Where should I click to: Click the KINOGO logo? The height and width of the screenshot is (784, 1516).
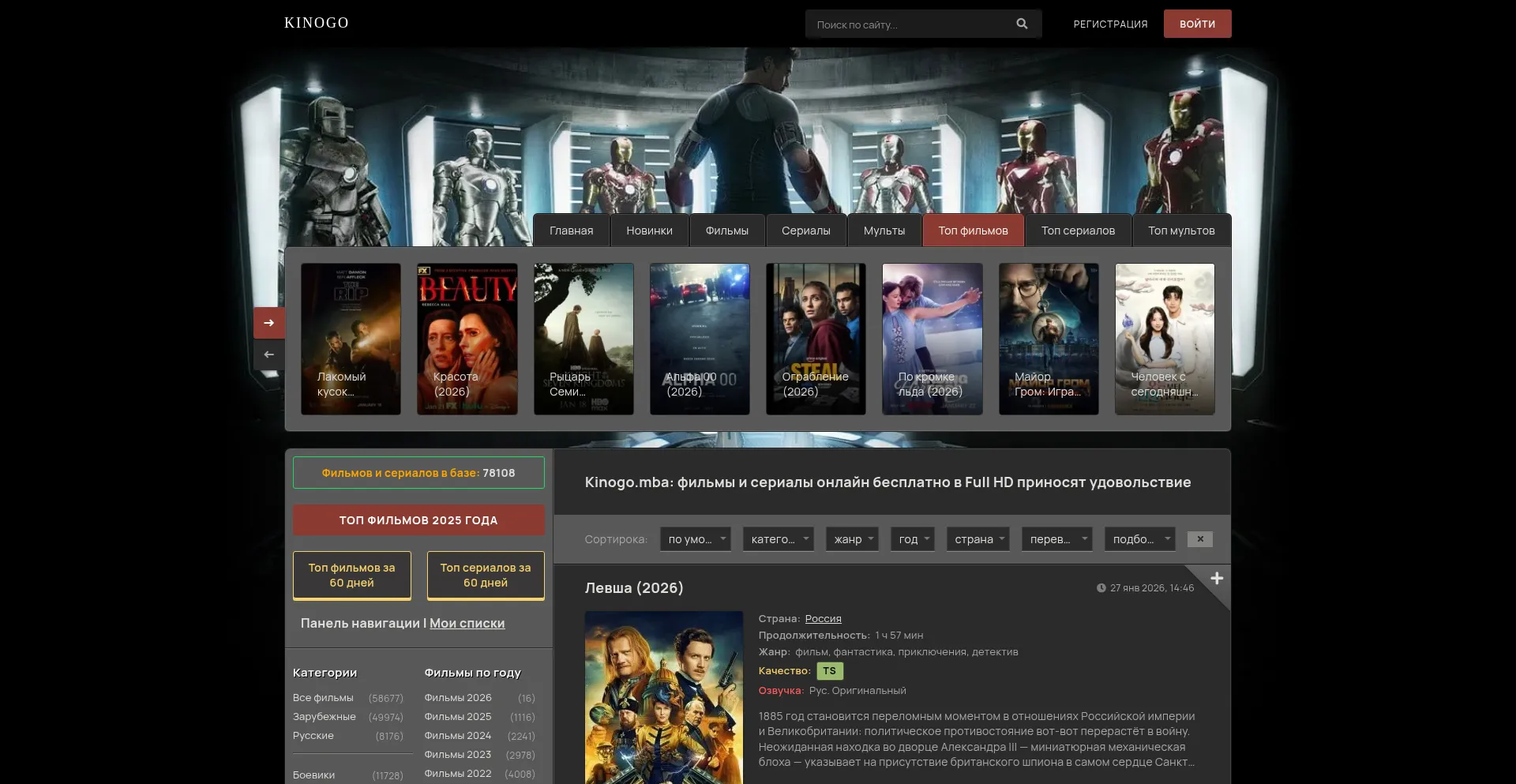pyautogui.click(x=317, y=23)
